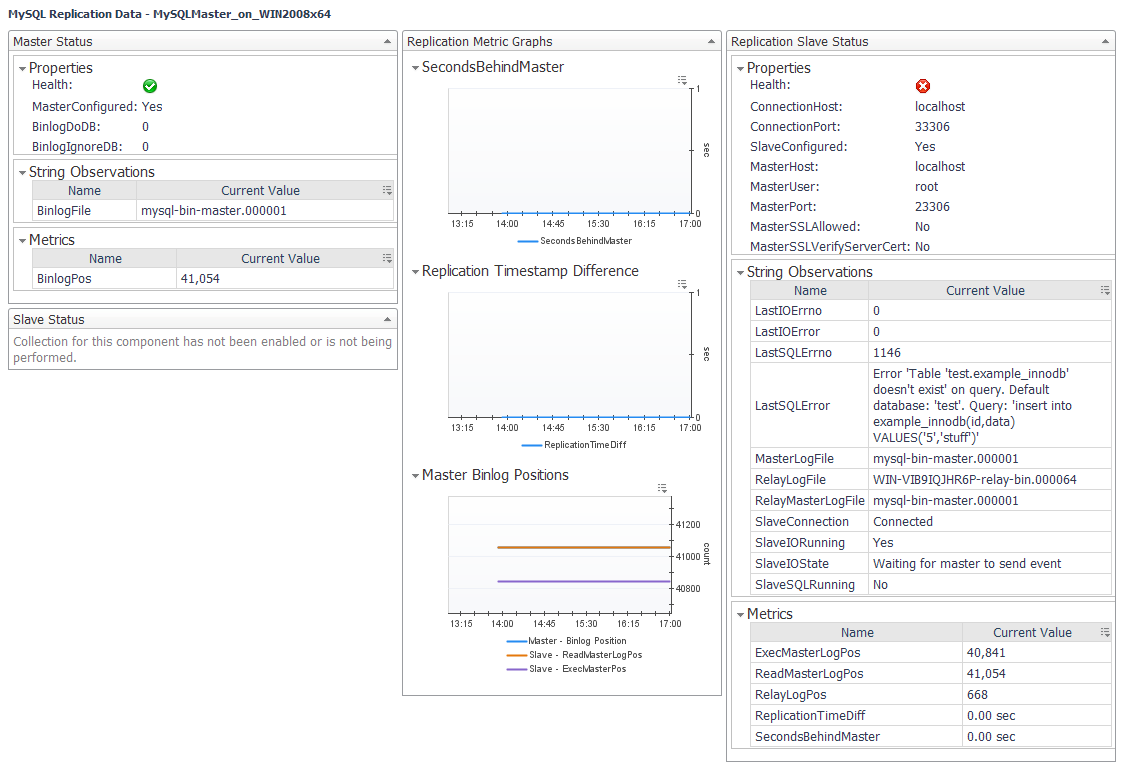Image resolution: width=1123 pixels, height=780 pixels.
Task: Click the SlaveIORunning row name cell
Action: point(810,543)
